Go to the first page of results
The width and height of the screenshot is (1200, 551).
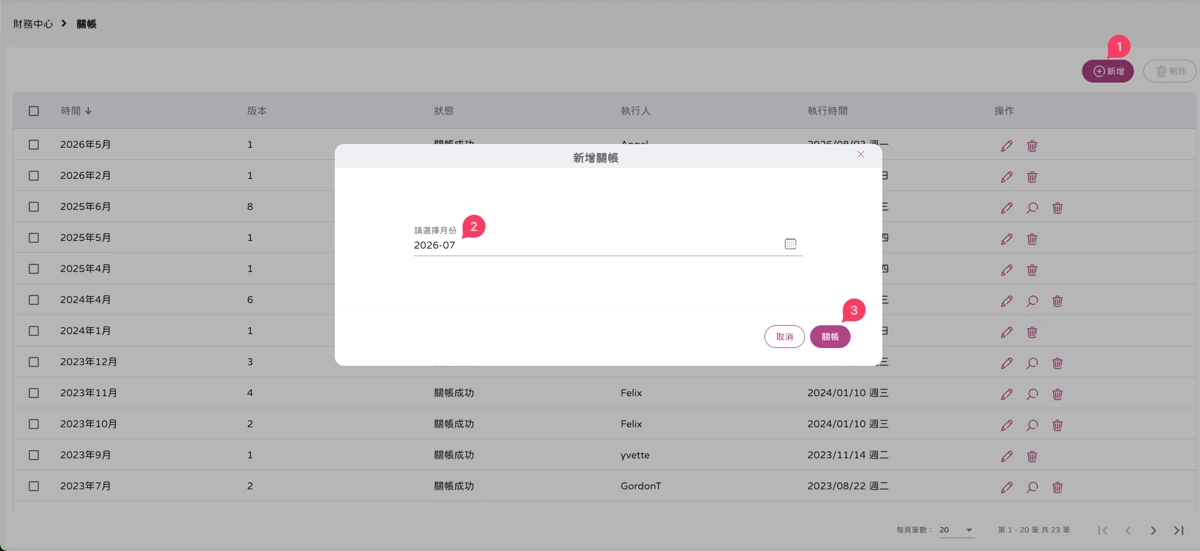(1103, 530)
